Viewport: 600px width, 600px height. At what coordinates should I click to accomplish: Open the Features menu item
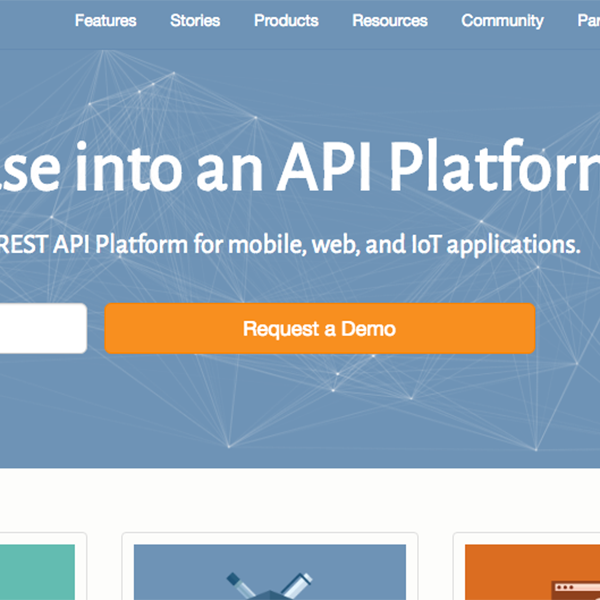105,20
